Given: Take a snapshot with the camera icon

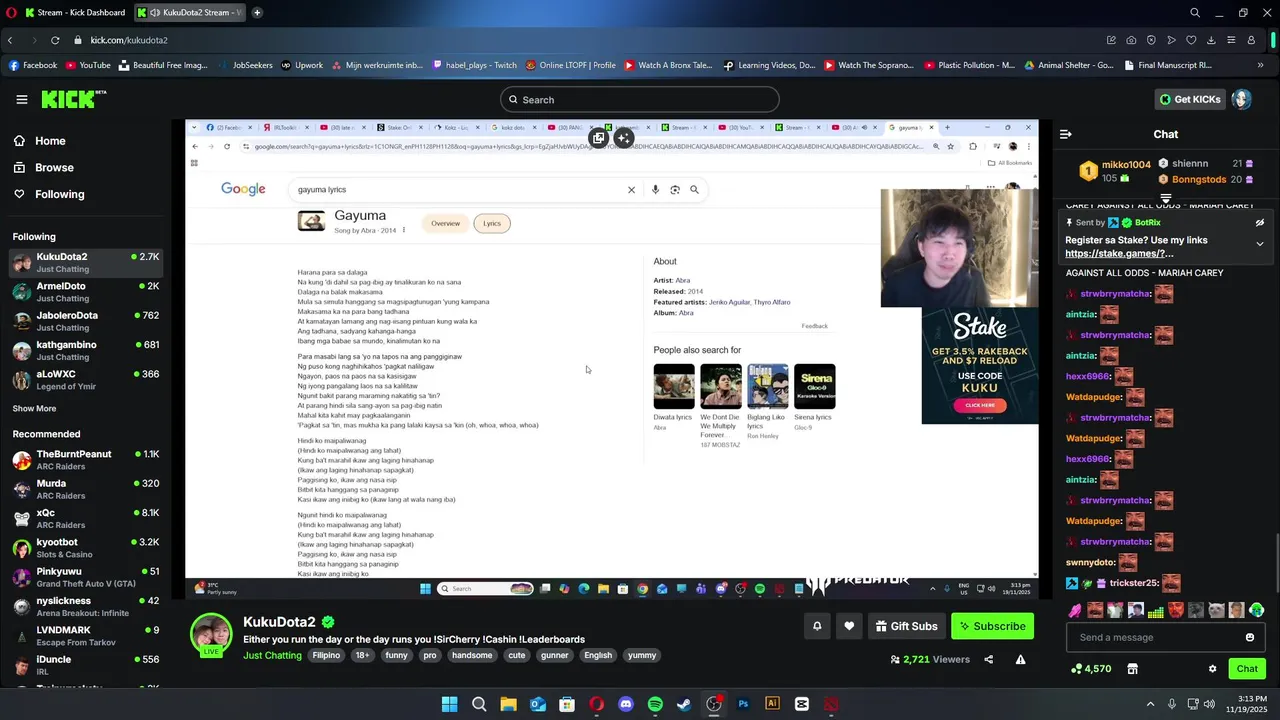Looking at the screenshot, I should tap(1131, 40).
